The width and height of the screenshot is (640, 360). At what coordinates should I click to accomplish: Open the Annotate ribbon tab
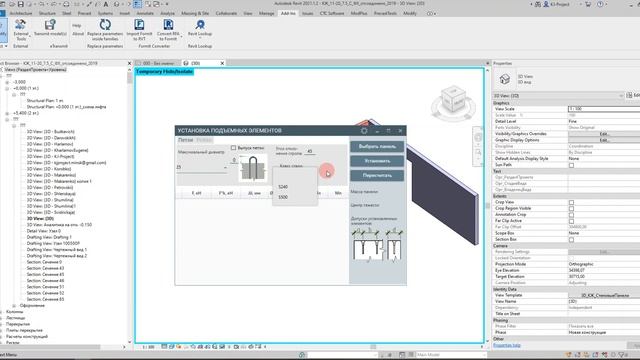[145, 13]
